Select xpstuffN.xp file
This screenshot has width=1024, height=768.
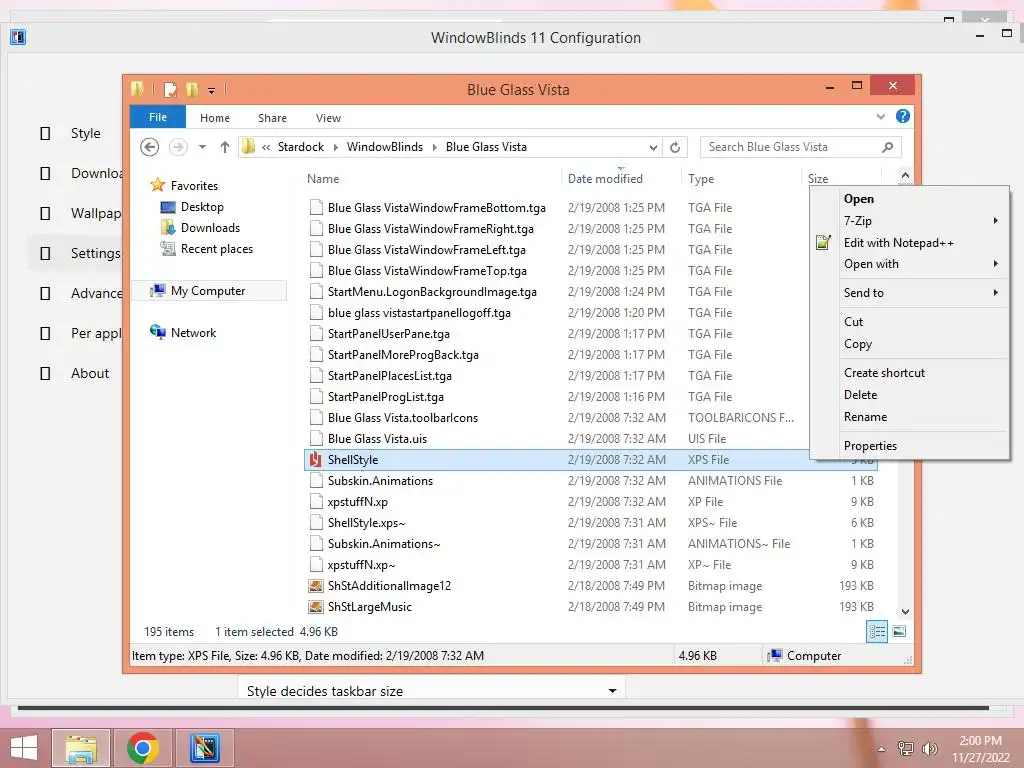click(x=358, y=502)
